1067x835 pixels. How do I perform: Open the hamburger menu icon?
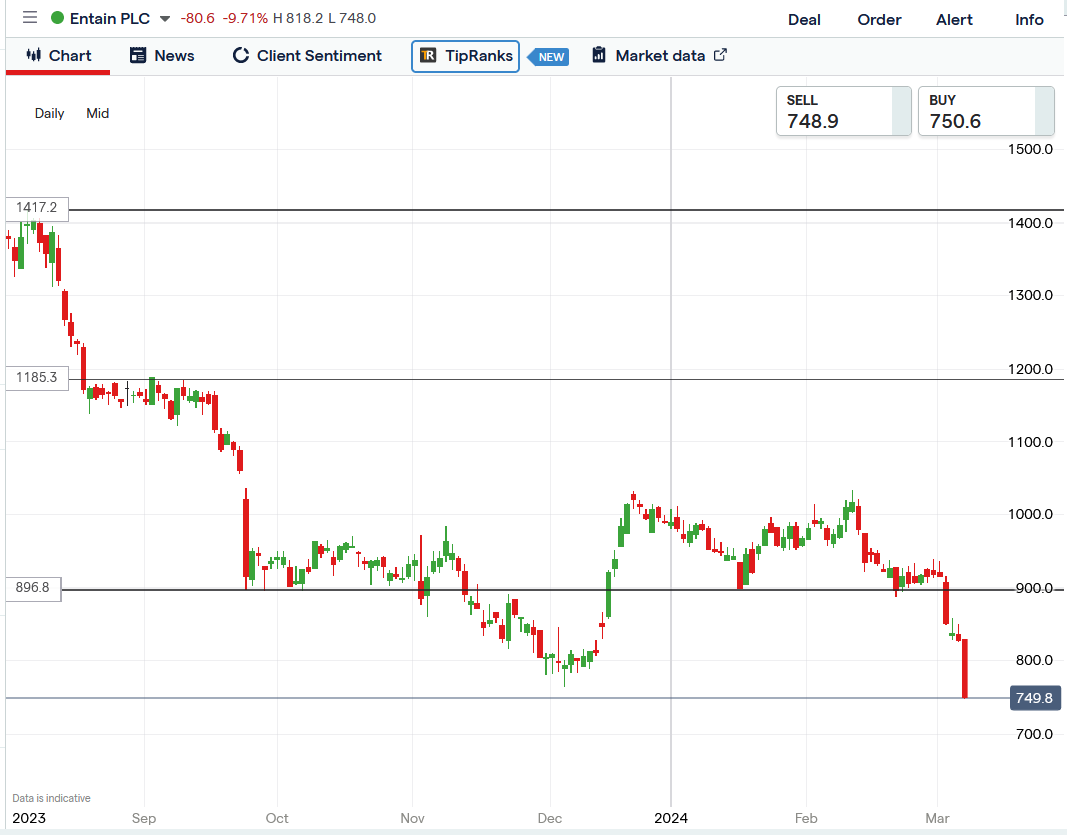30,18
